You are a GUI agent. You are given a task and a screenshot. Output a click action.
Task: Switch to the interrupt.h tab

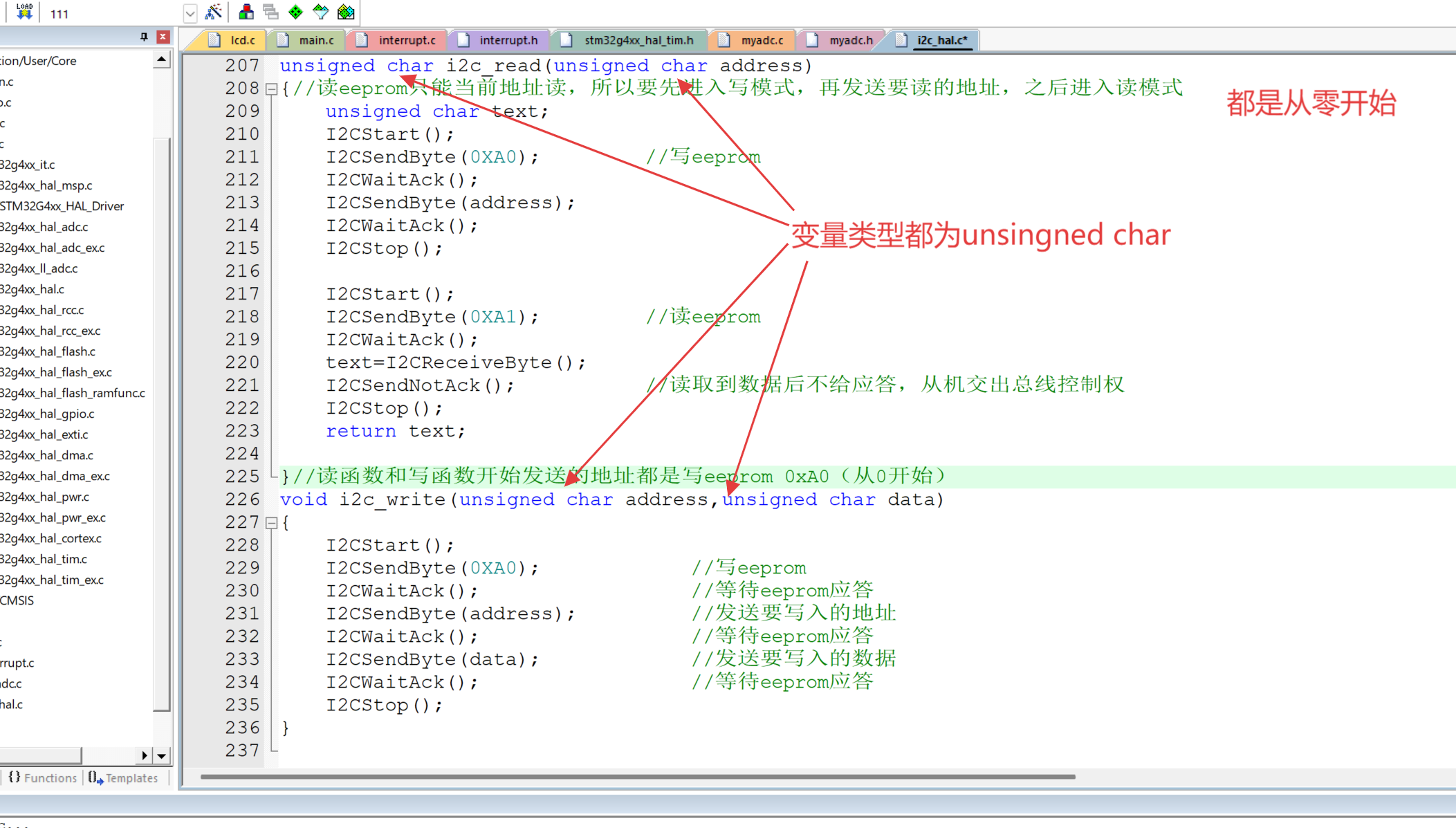(x=508, y=40)
